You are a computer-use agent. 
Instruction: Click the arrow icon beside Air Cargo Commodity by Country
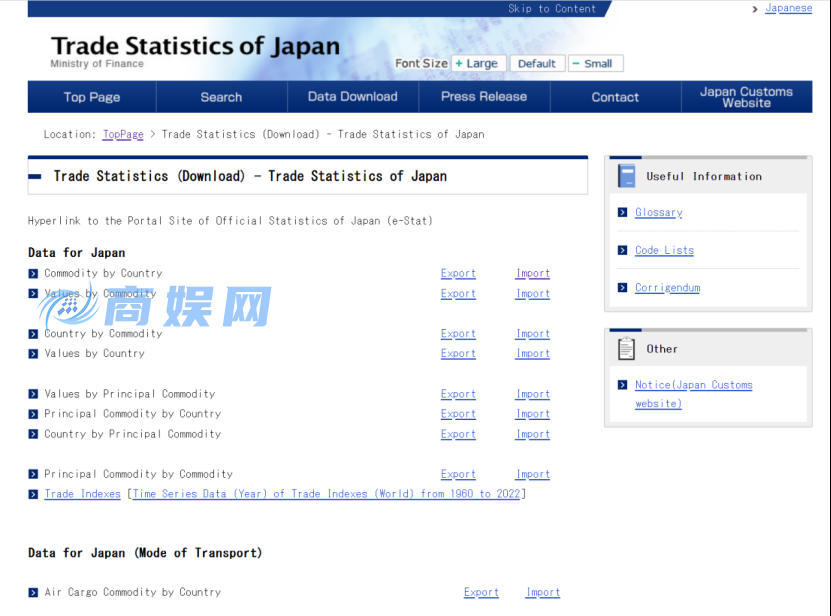(33, 592)
